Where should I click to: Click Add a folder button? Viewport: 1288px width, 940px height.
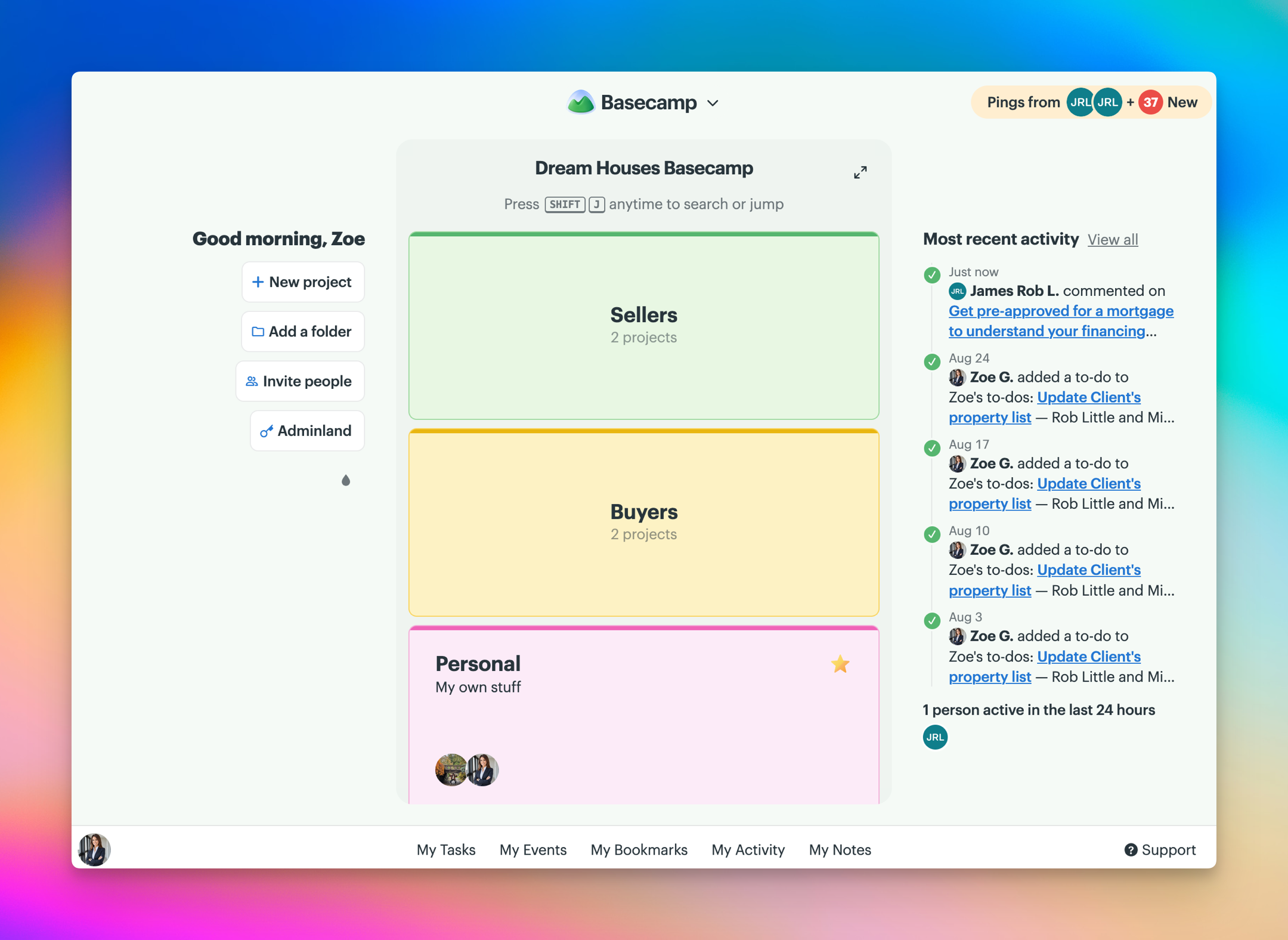tap(302, 332)
